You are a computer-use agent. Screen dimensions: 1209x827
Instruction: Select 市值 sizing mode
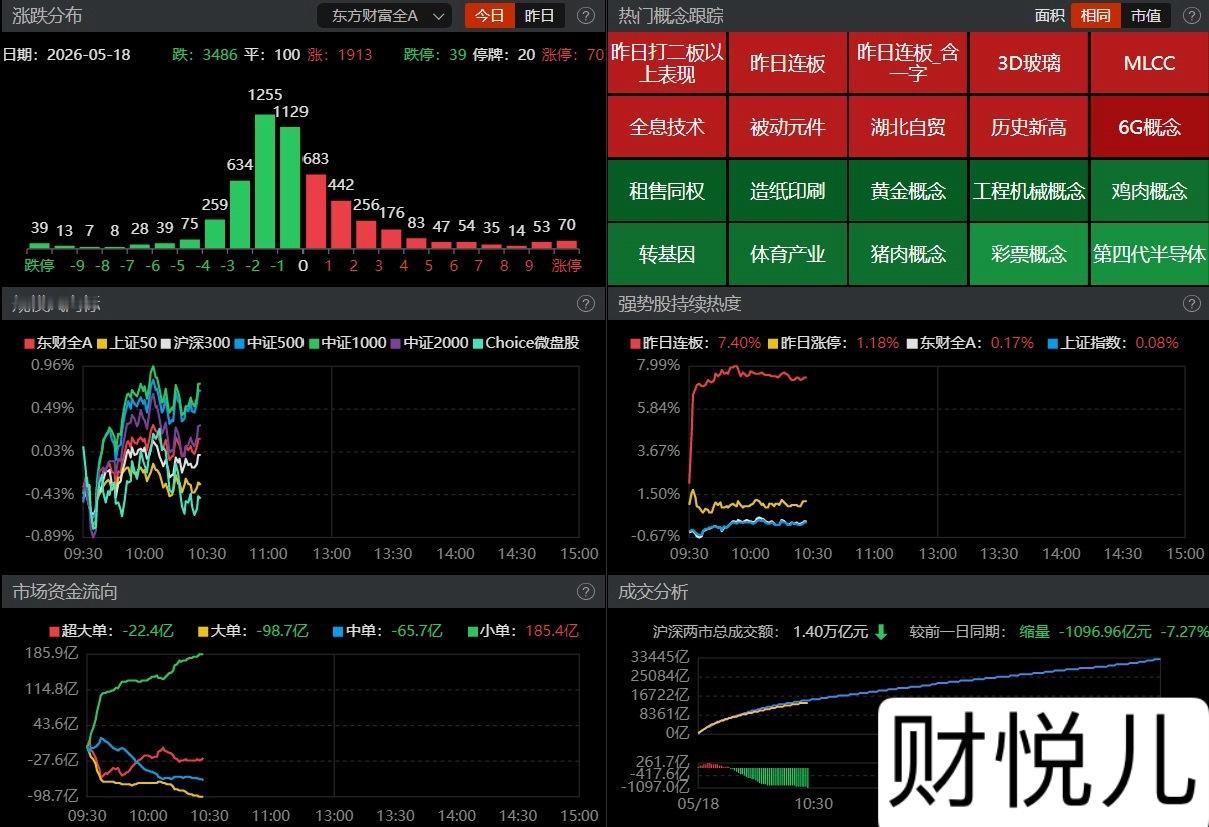click(x=1146, y=16)
